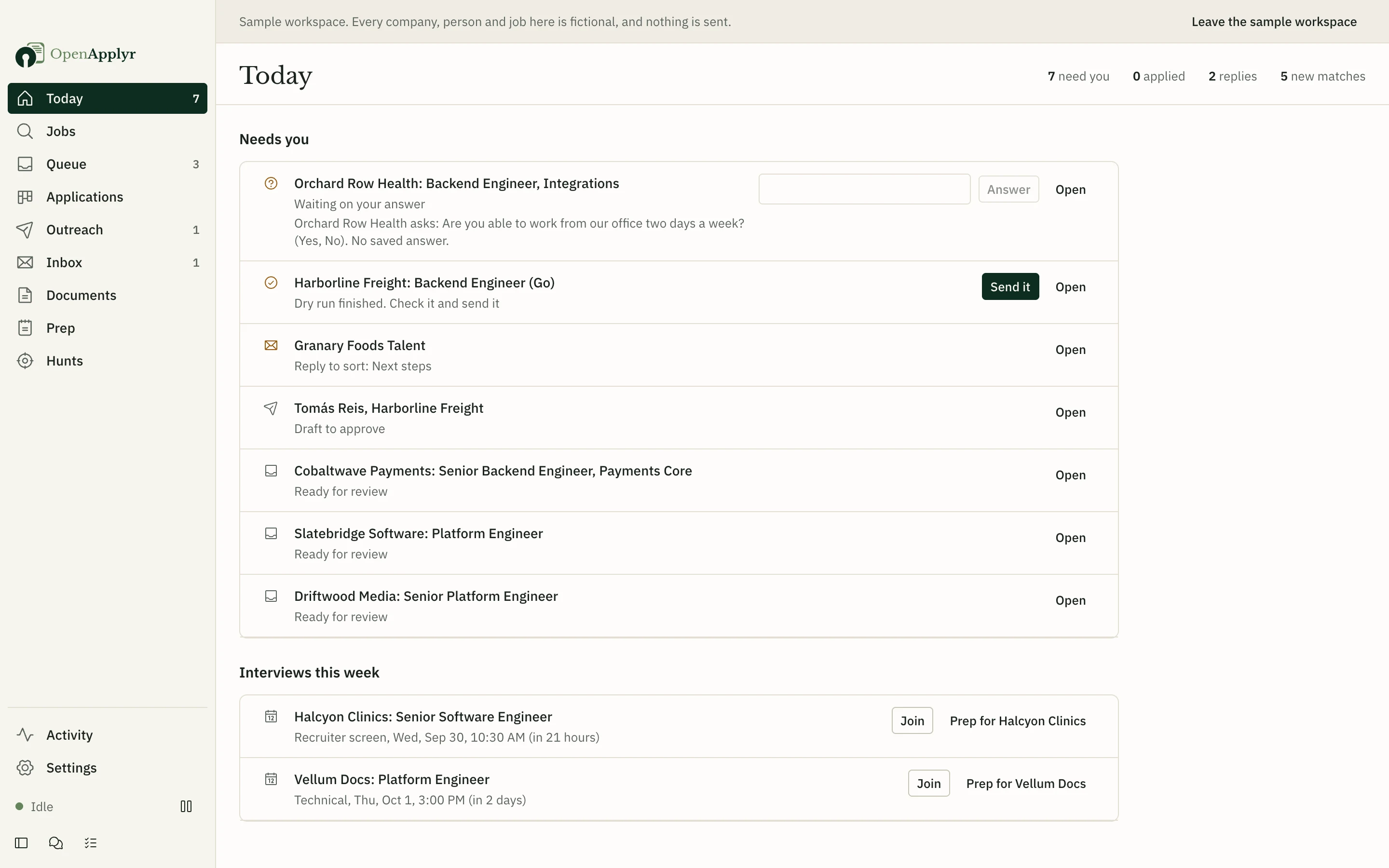Click the calendar icon beside Vellum Docs
Screen dimensions: 1389x868
[271, 779]
